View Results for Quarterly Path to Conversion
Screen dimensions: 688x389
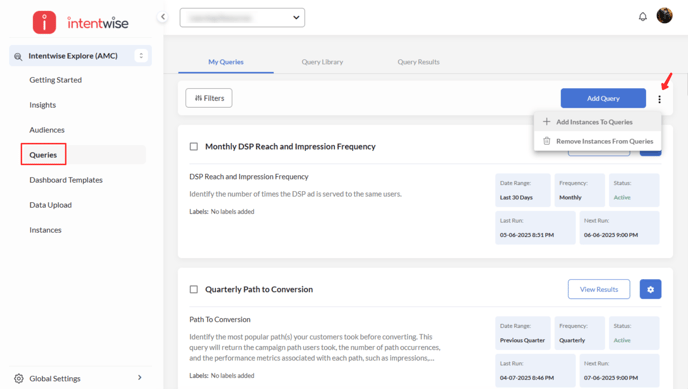tap(599, 289)
